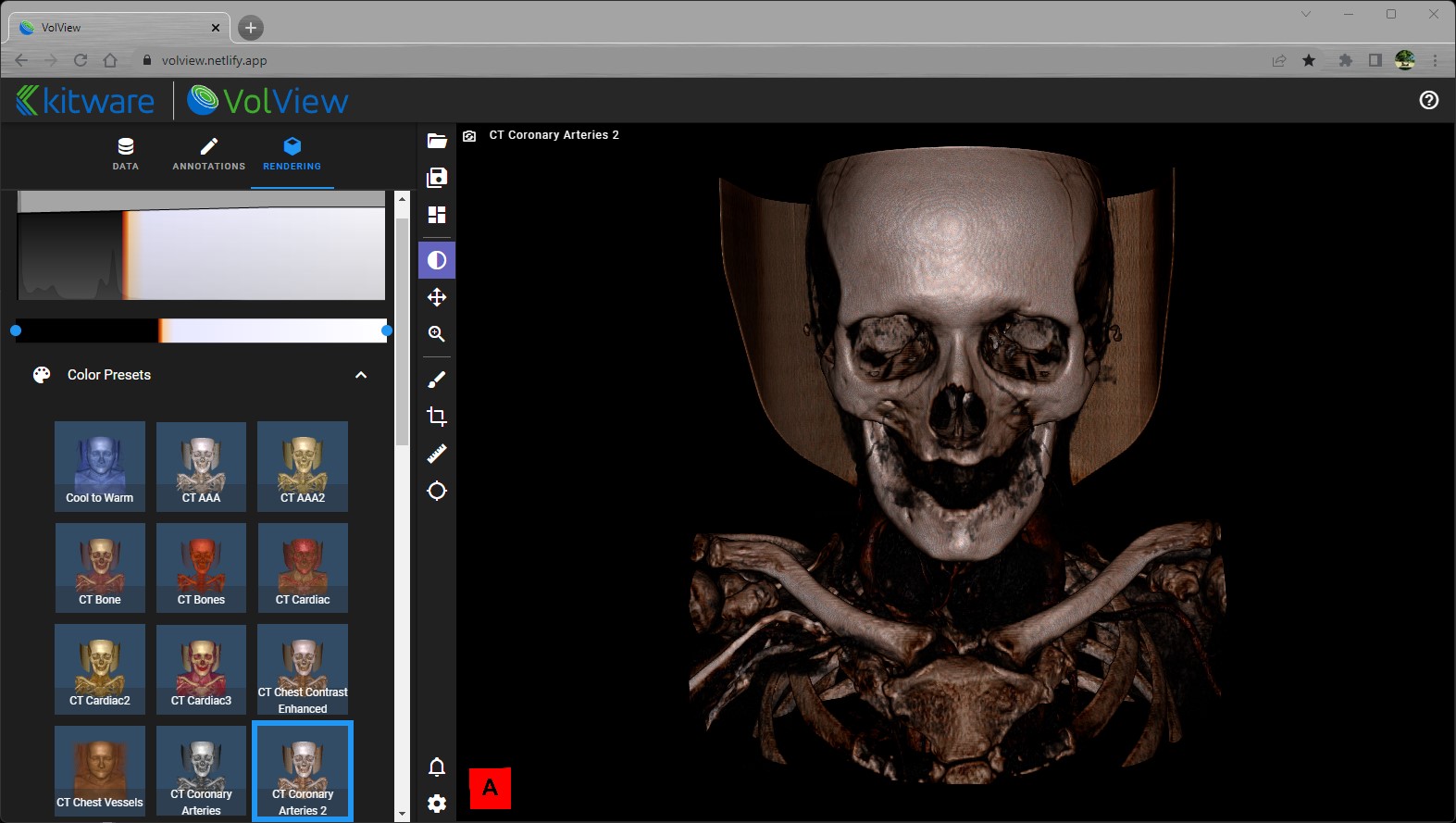
Task: Click the opacity histogram editor
Action: click(x=201, y=245)
